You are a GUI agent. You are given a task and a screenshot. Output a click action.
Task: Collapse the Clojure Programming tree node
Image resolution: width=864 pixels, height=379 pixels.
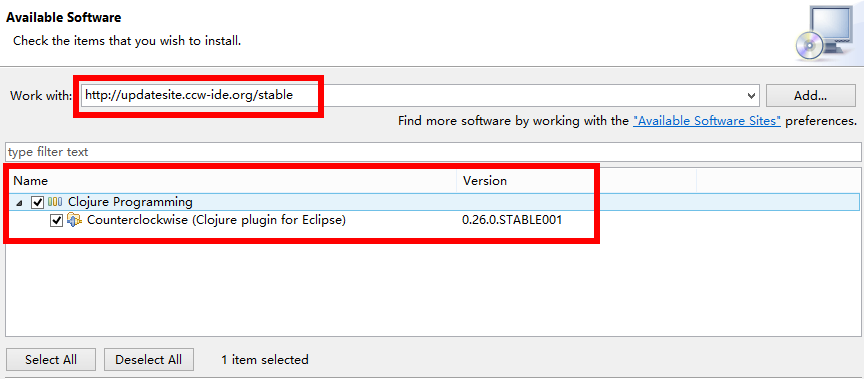[x=19, y=203]
